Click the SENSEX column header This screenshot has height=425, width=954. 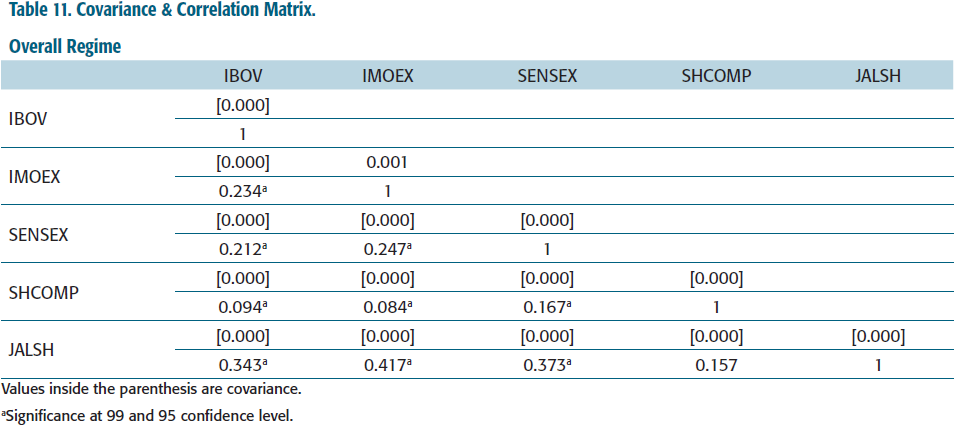547,76
